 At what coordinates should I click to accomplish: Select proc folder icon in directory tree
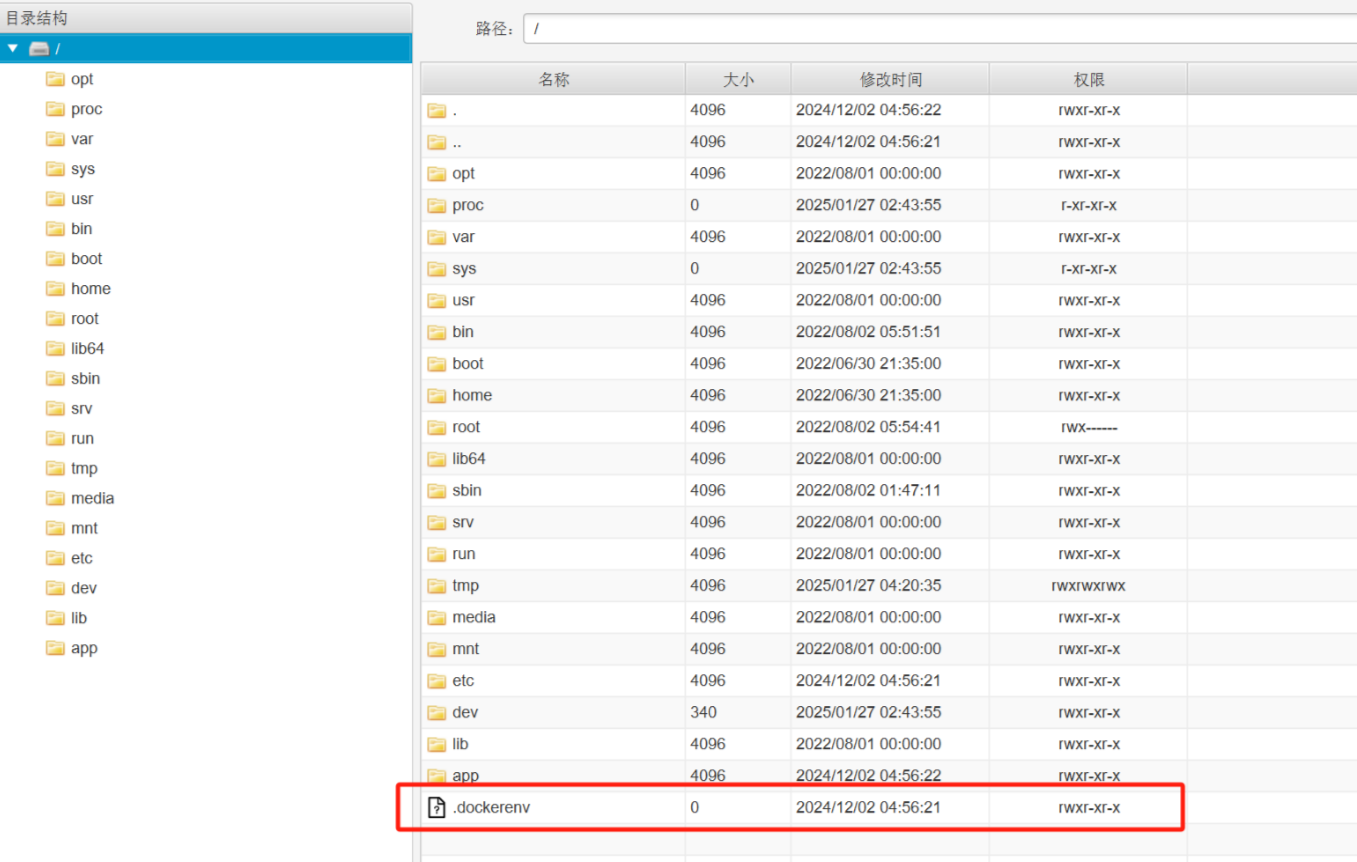(55, 109)
